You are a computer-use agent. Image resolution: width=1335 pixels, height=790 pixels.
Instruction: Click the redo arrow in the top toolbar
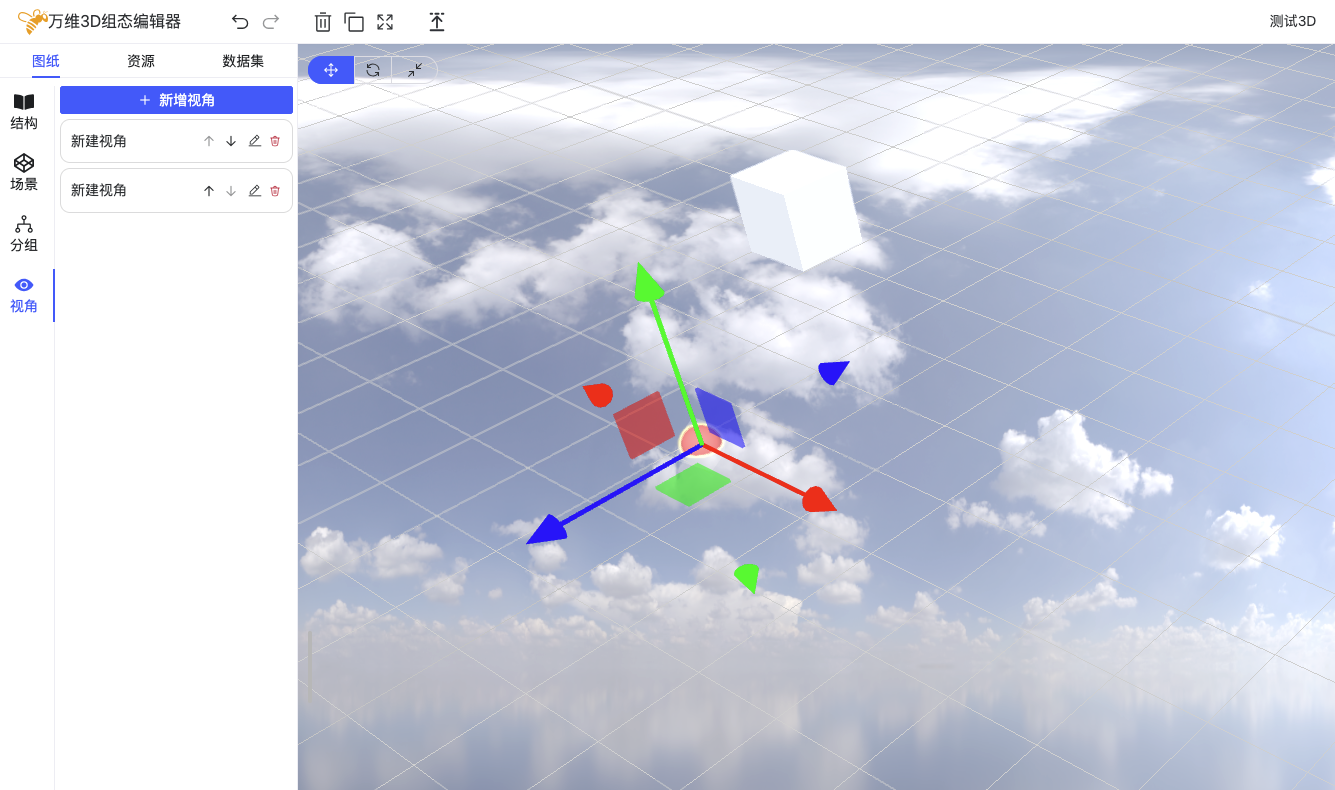coord(270,22)
